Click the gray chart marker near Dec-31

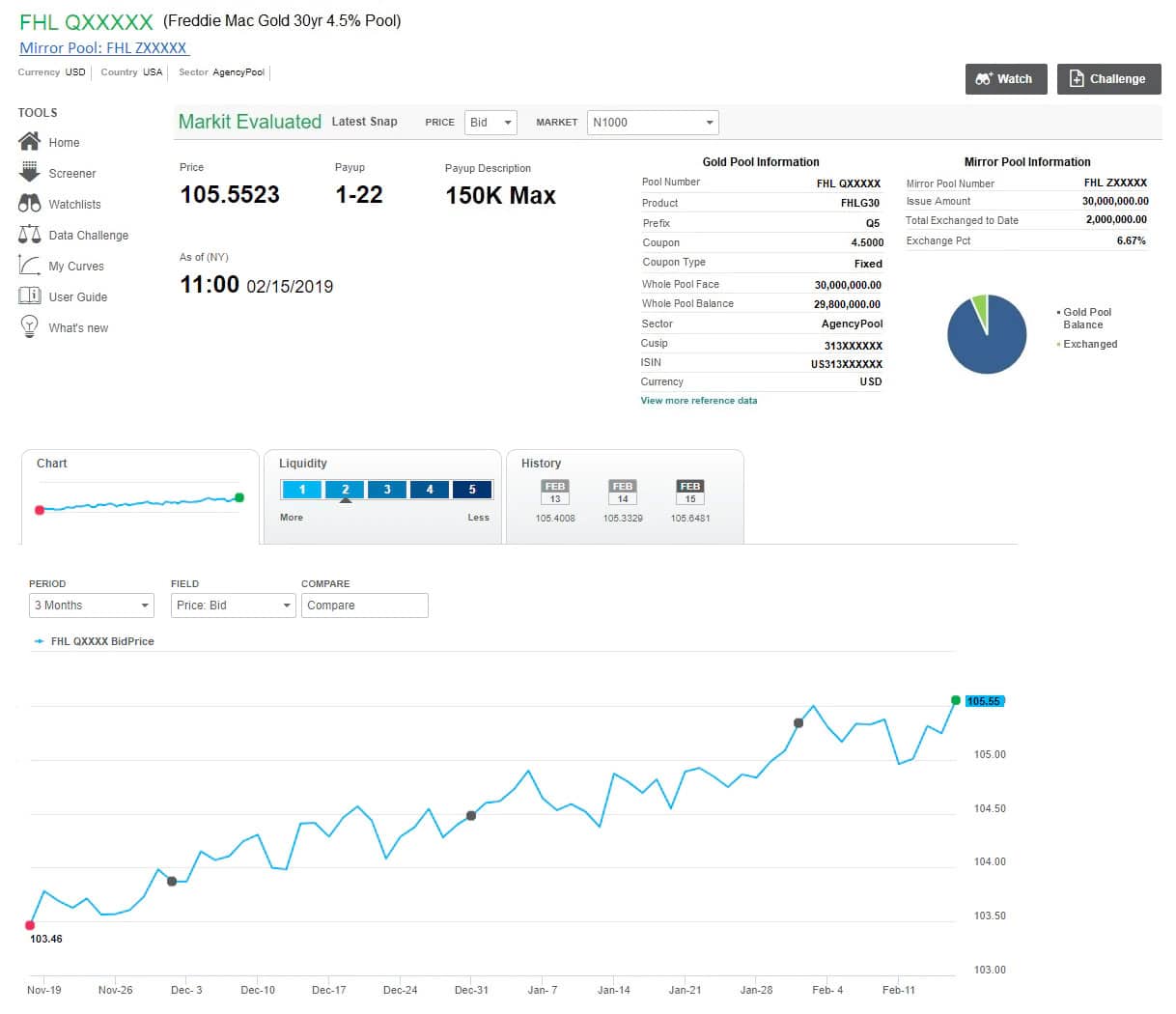point(471,816)
